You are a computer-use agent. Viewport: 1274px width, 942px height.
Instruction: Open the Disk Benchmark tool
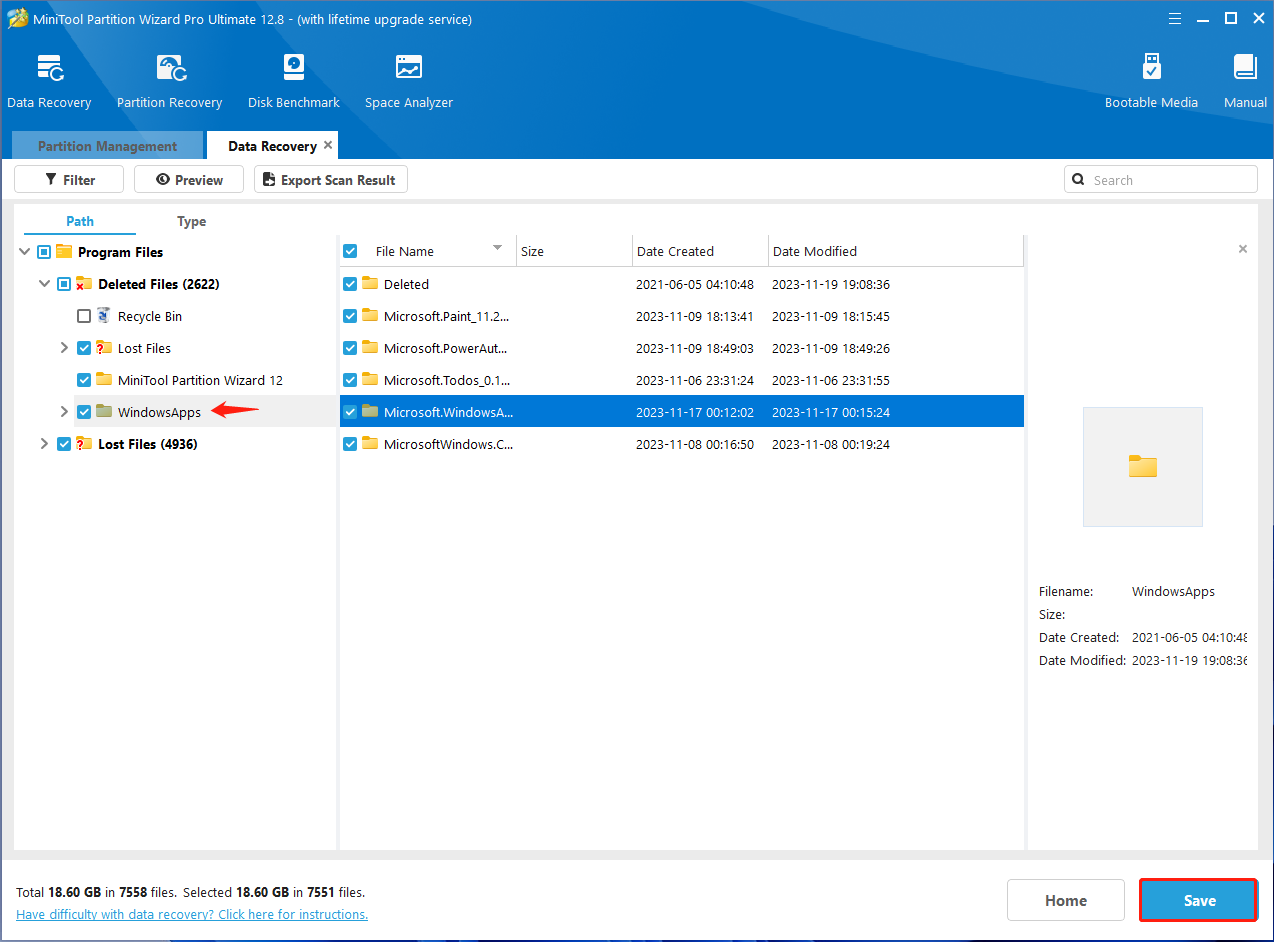click(294, 68)
